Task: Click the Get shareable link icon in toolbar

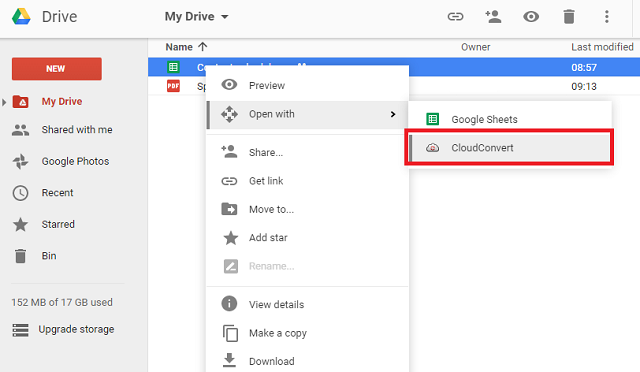Action: (x=455, y=17)
